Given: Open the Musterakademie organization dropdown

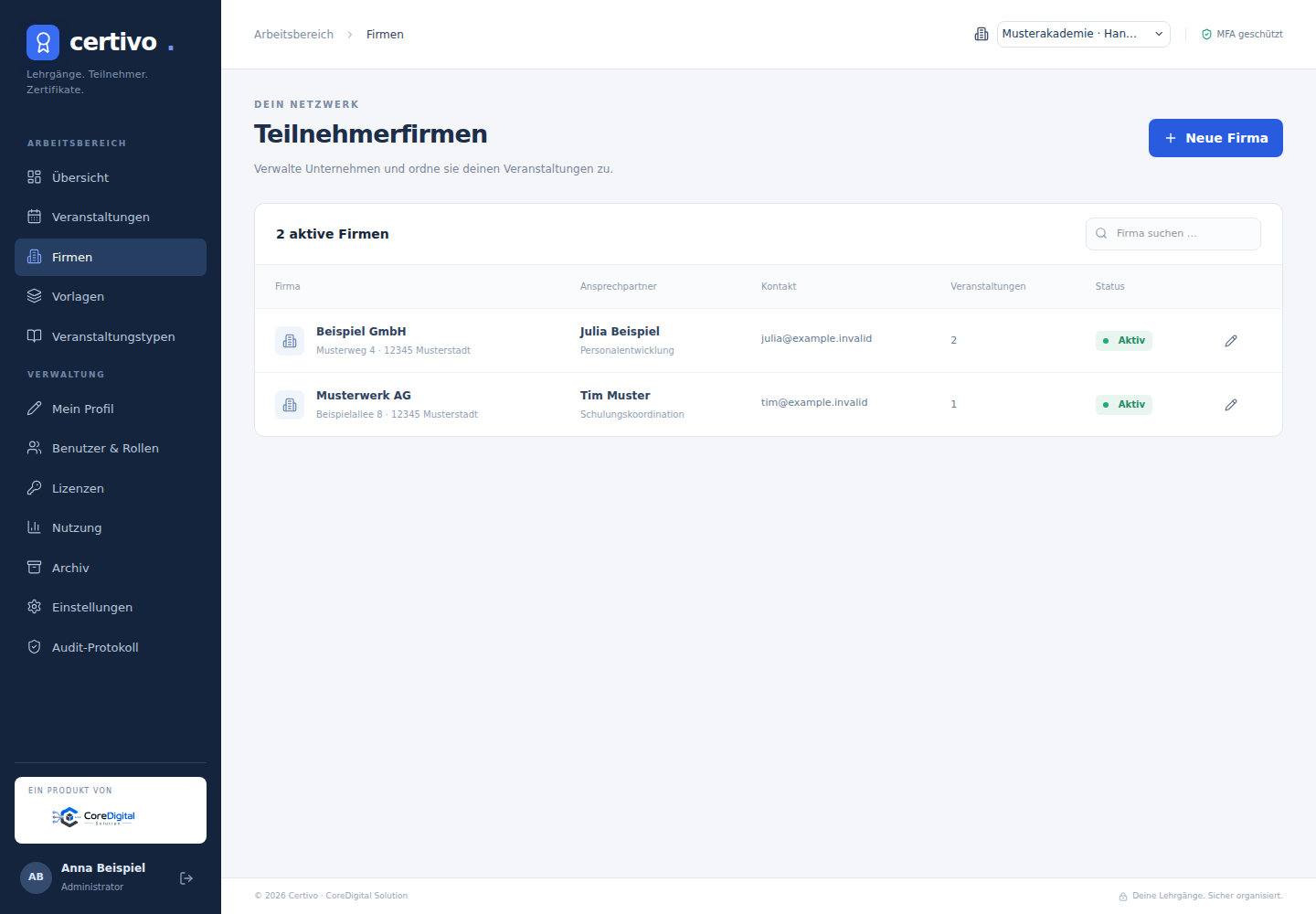Looking at the screenshot, I should 1083,34.
